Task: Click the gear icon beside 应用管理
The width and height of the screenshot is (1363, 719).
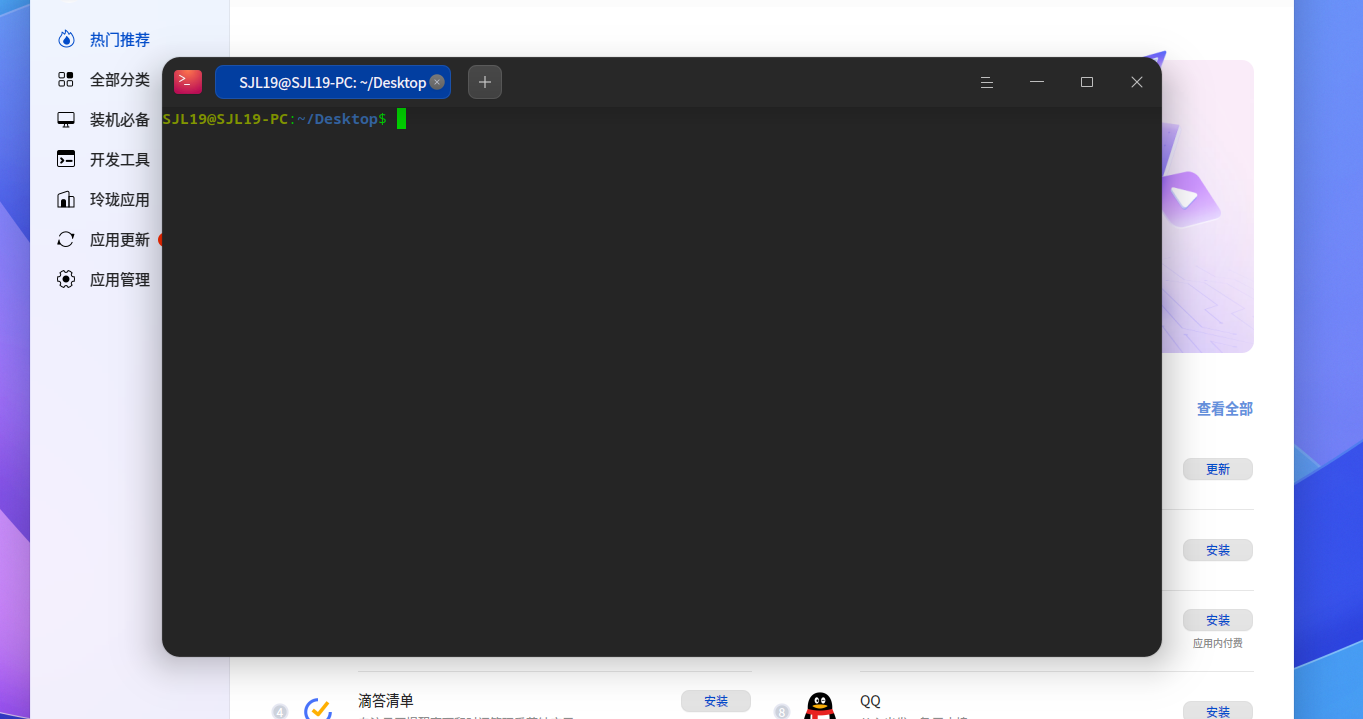Action: pyautogui.click(x=66, y=280)
